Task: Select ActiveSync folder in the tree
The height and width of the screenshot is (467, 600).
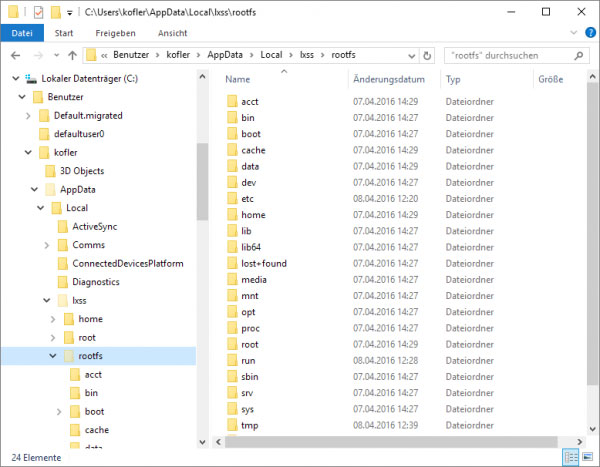Action: pos(95,226)
